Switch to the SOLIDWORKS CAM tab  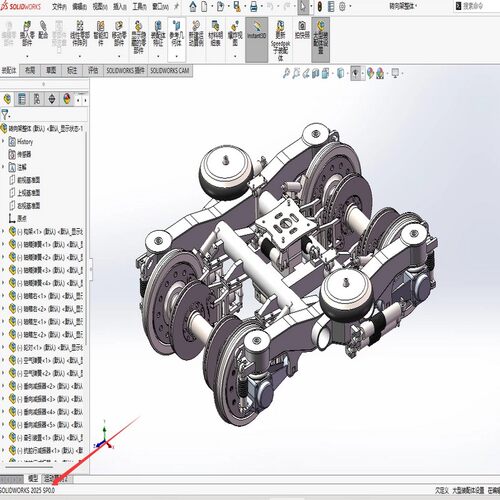coord(170,70)
